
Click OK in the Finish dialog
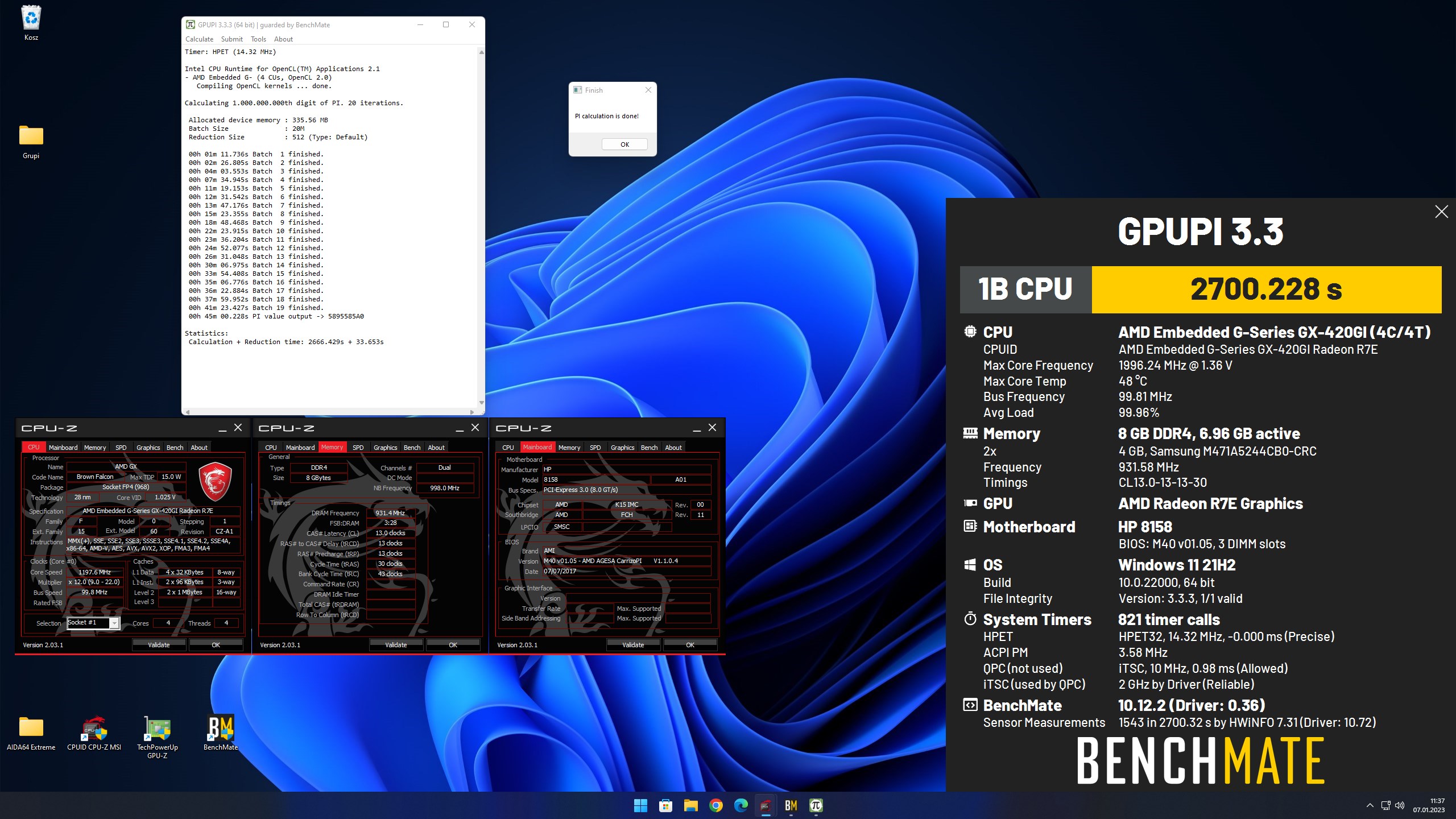pyautogui.click(x=624, y=144)
